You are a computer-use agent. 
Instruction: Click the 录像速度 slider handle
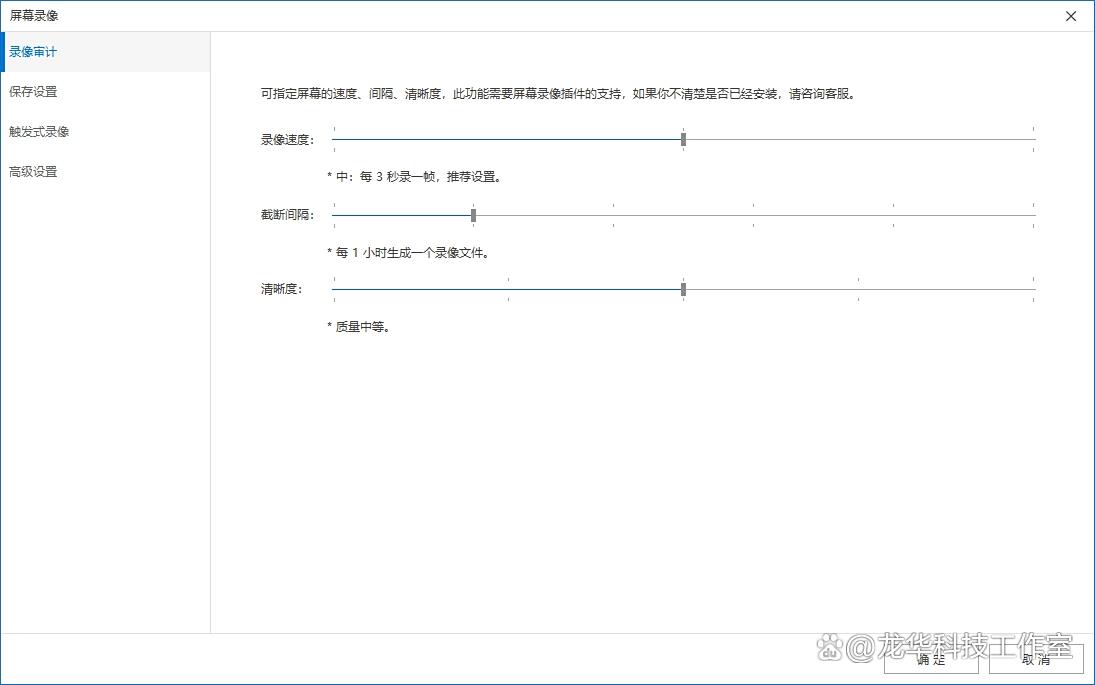click(684, 140)
